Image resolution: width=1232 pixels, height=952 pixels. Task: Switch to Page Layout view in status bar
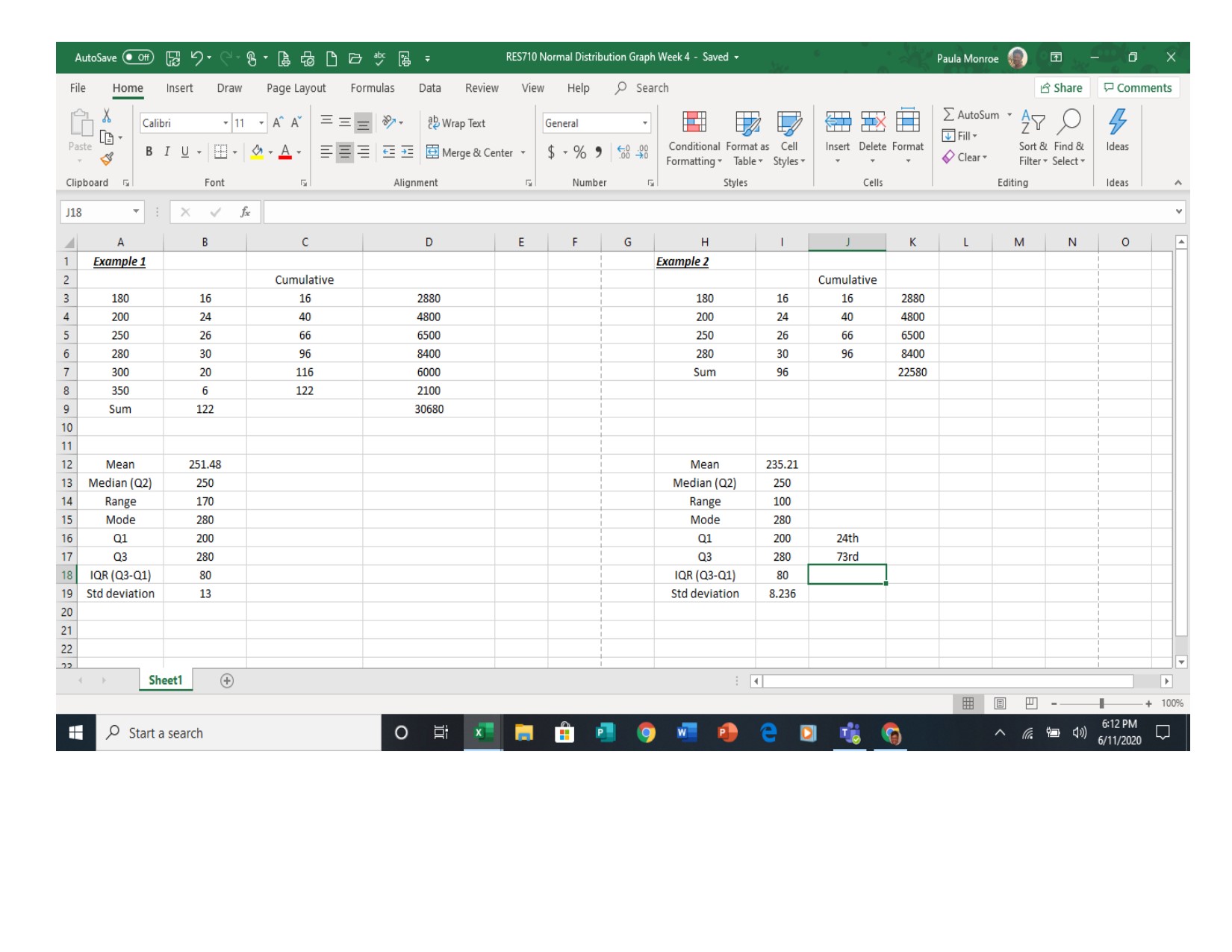(1000, 703)
